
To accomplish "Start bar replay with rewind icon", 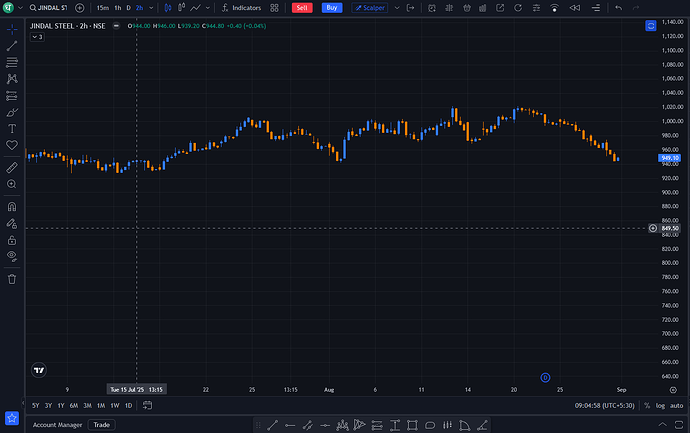I will pos(575,8).
